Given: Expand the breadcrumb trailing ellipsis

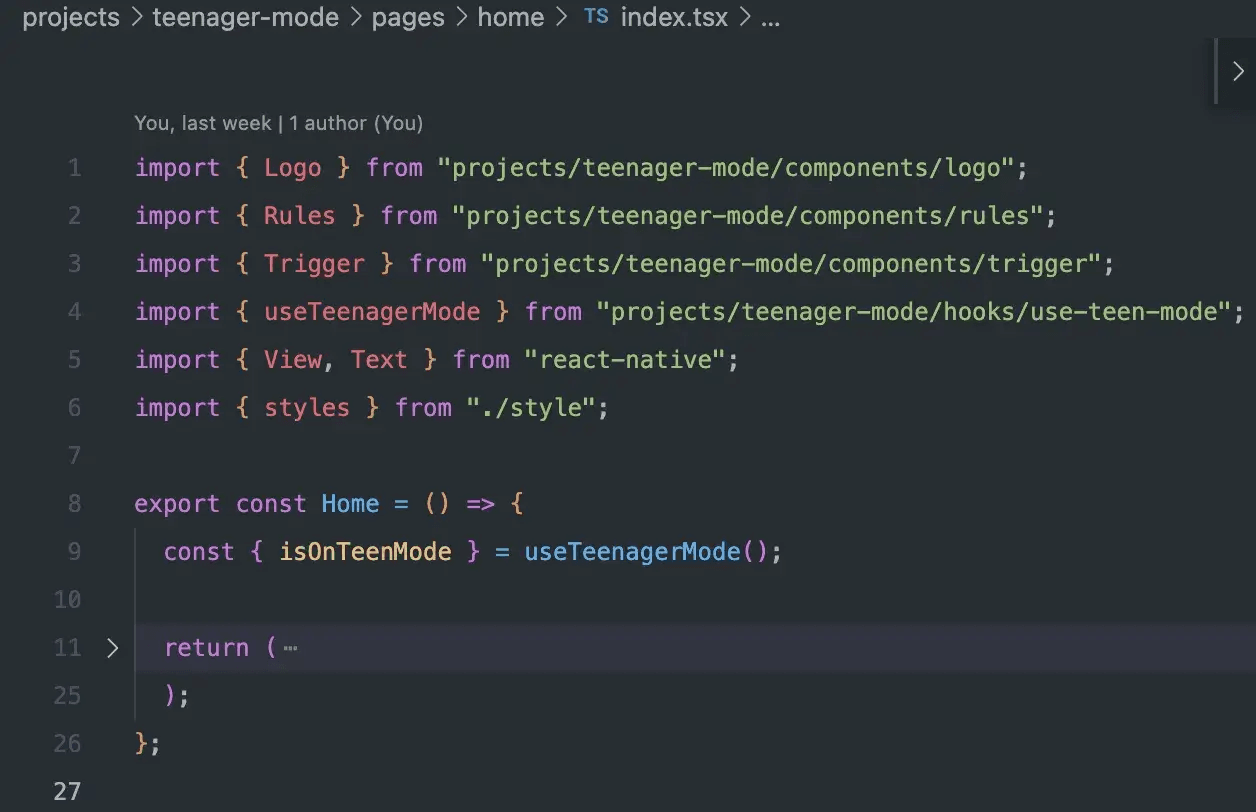Looking at the screenshot, I should pos(770,18).
